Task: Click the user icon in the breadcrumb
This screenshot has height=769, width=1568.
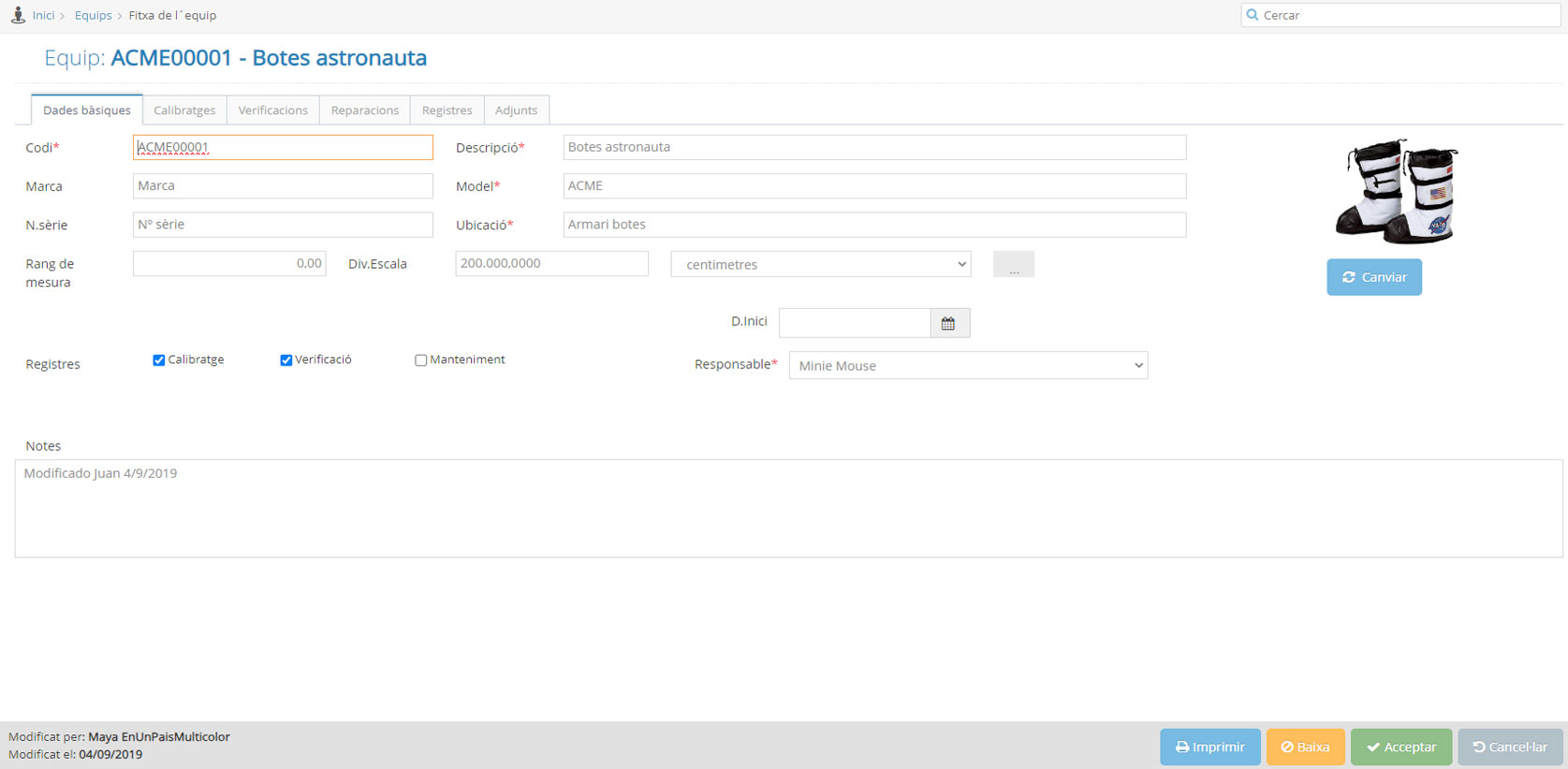Action: point(18,15)
